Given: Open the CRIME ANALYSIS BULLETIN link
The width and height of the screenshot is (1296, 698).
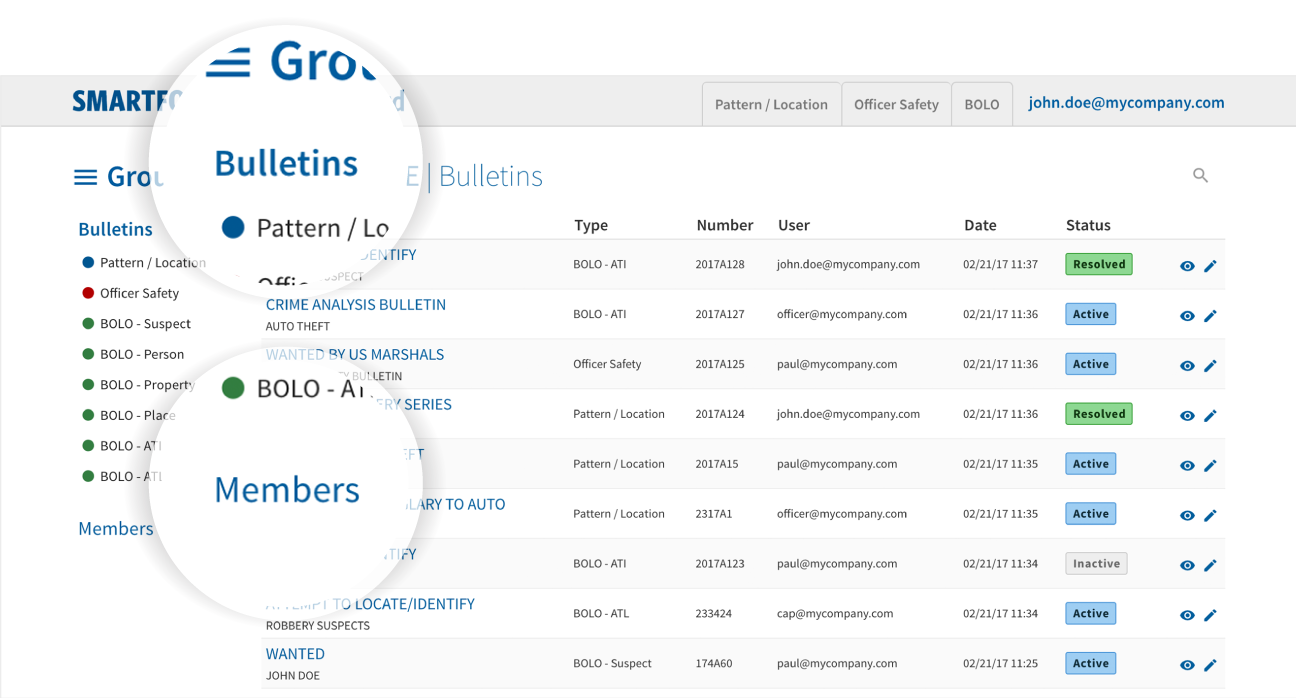Looking at the screenshot, I should (356, 305).
